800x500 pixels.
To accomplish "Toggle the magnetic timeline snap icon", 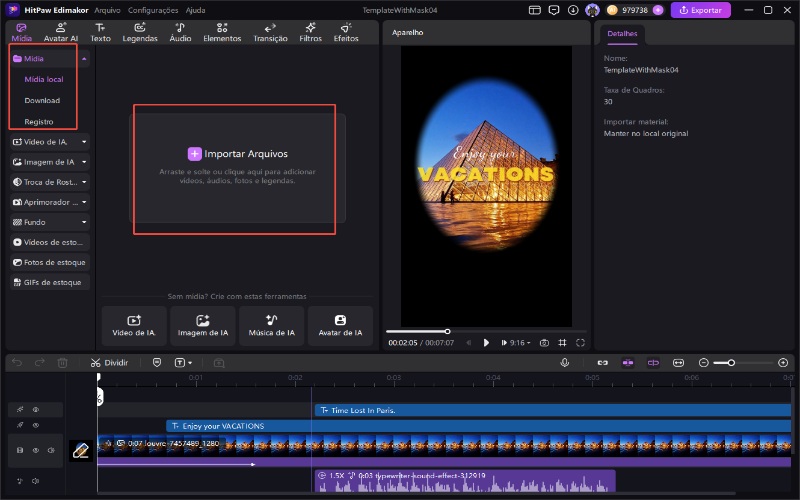I will (x=628, y=363).
